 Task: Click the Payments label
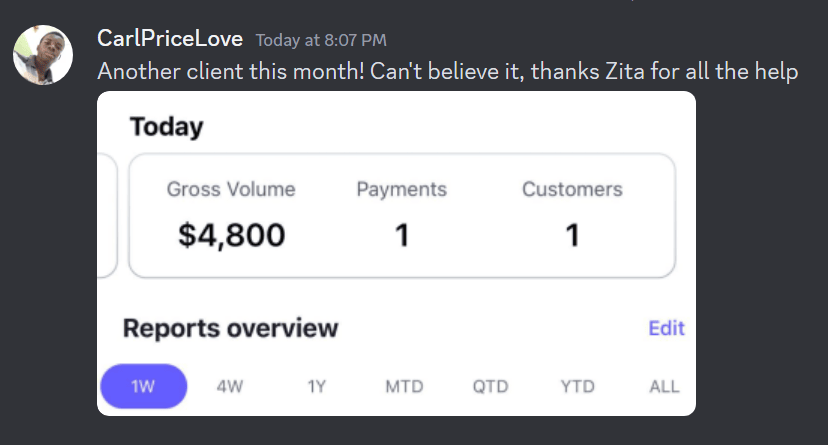click(401, 189)
